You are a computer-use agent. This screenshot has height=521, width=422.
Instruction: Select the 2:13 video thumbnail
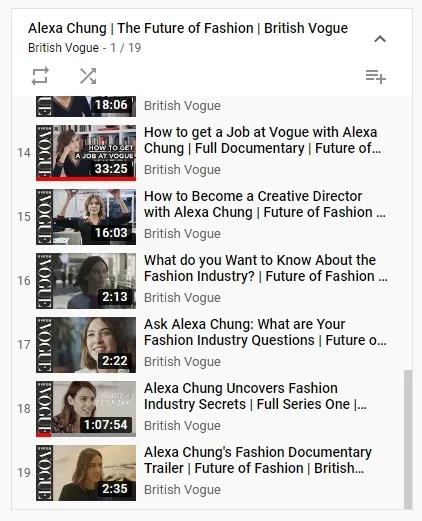[x=86, y=281]
